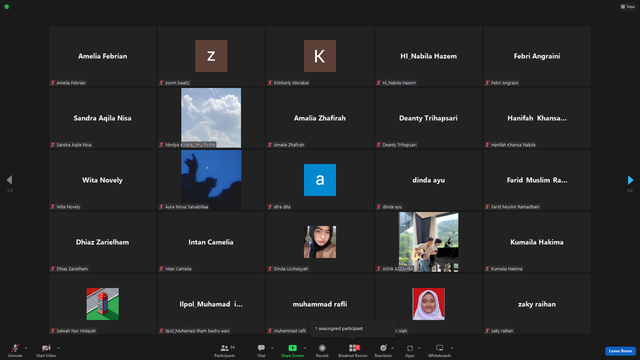
Task: Click muted mic icon beside zaky raihan label
Action: [487, 331]
